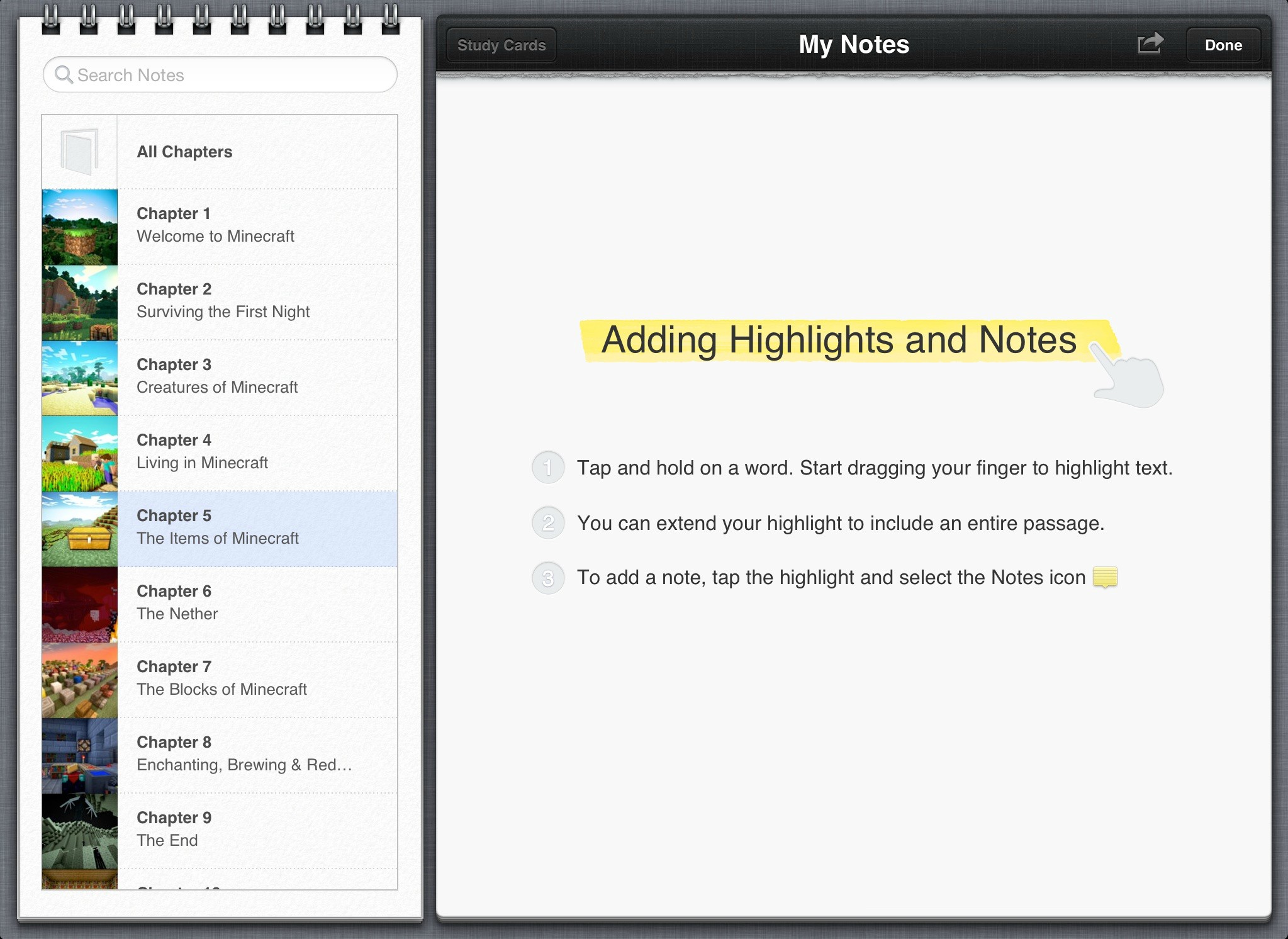Click the magnifier icon in search bar
Image resolution: width=1288 pixels, height=939 pixels.
click(x=64, y=75)
